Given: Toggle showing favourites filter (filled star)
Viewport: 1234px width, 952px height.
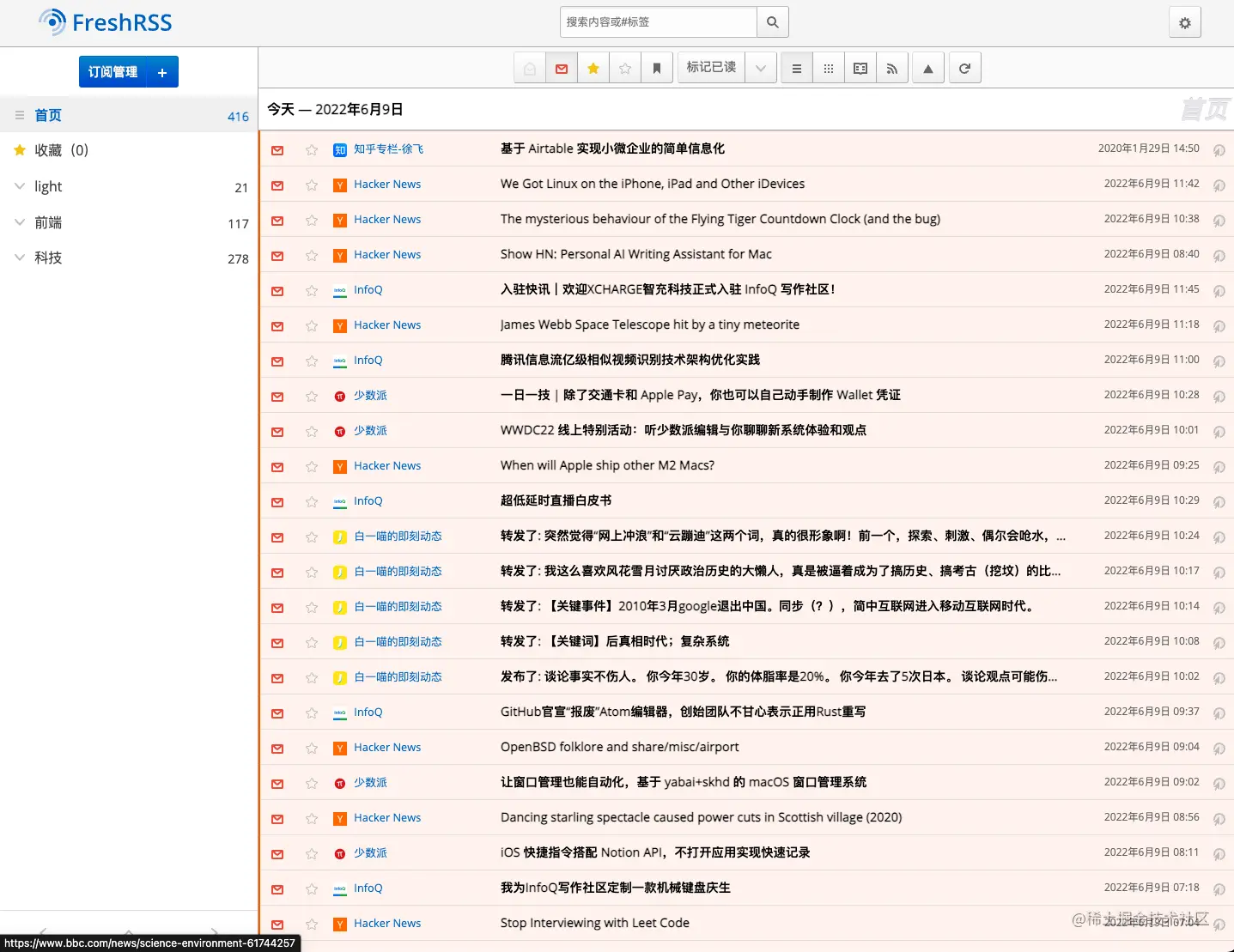Looking at the screenshot, I should point(593,69).
